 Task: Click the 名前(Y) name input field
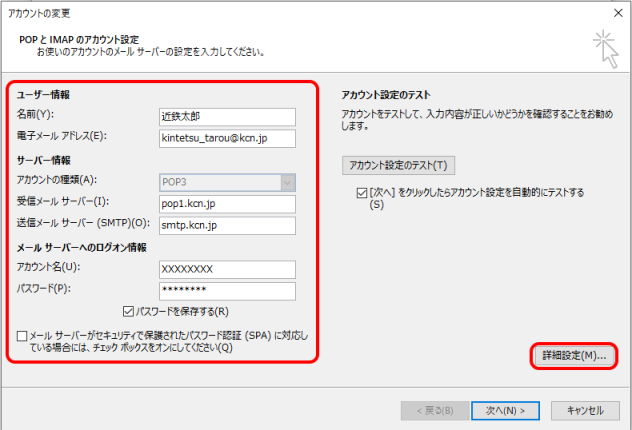point(227,117)
